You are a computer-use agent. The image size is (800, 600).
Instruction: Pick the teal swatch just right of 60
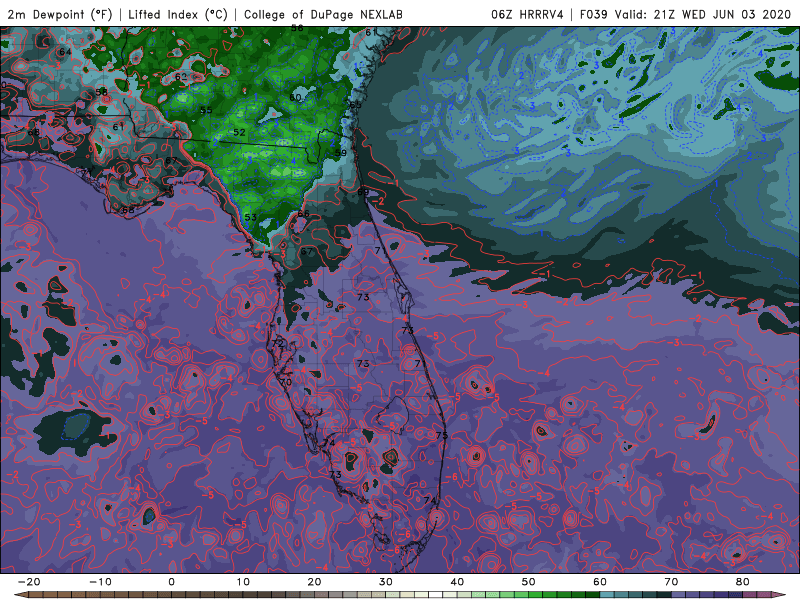[607, 595]
